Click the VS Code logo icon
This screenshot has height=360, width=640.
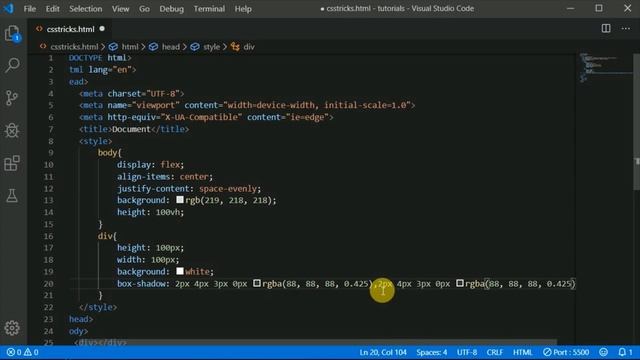[x=8, y=8]
